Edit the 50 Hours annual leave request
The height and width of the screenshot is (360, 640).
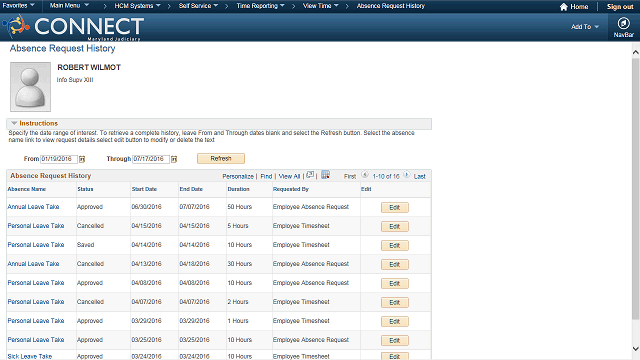click(x=395, y=207)
